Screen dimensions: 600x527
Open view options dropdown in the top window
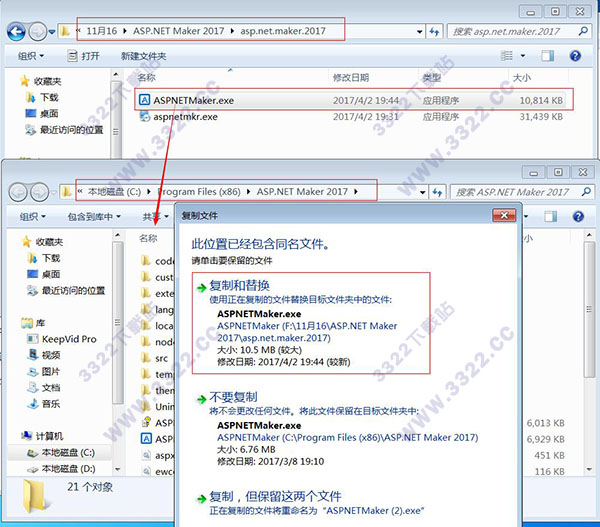click(523, 56)
